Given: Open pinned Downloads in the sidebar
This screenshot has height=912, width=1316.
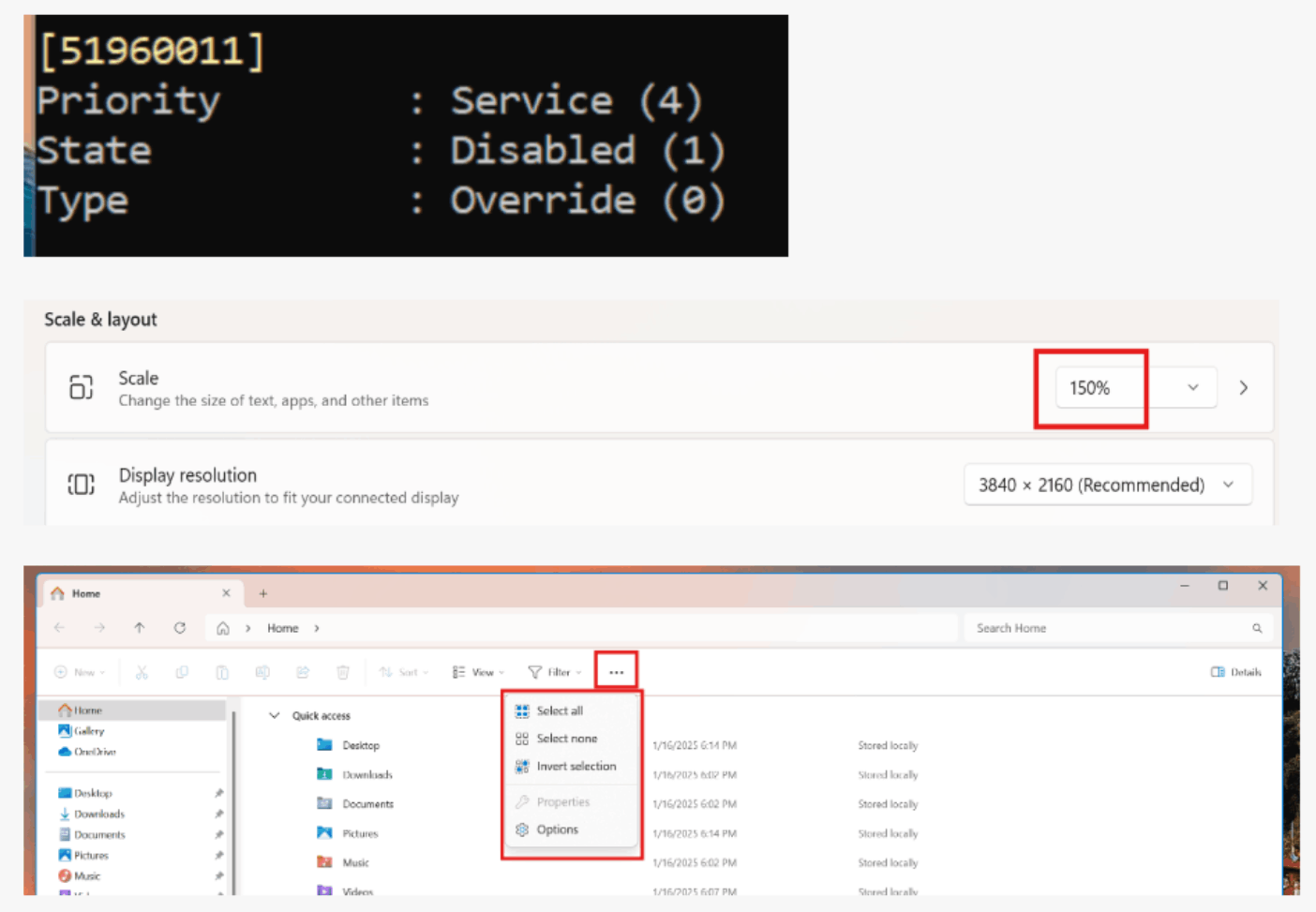Looking at the screenshot, I should point(92,814).
